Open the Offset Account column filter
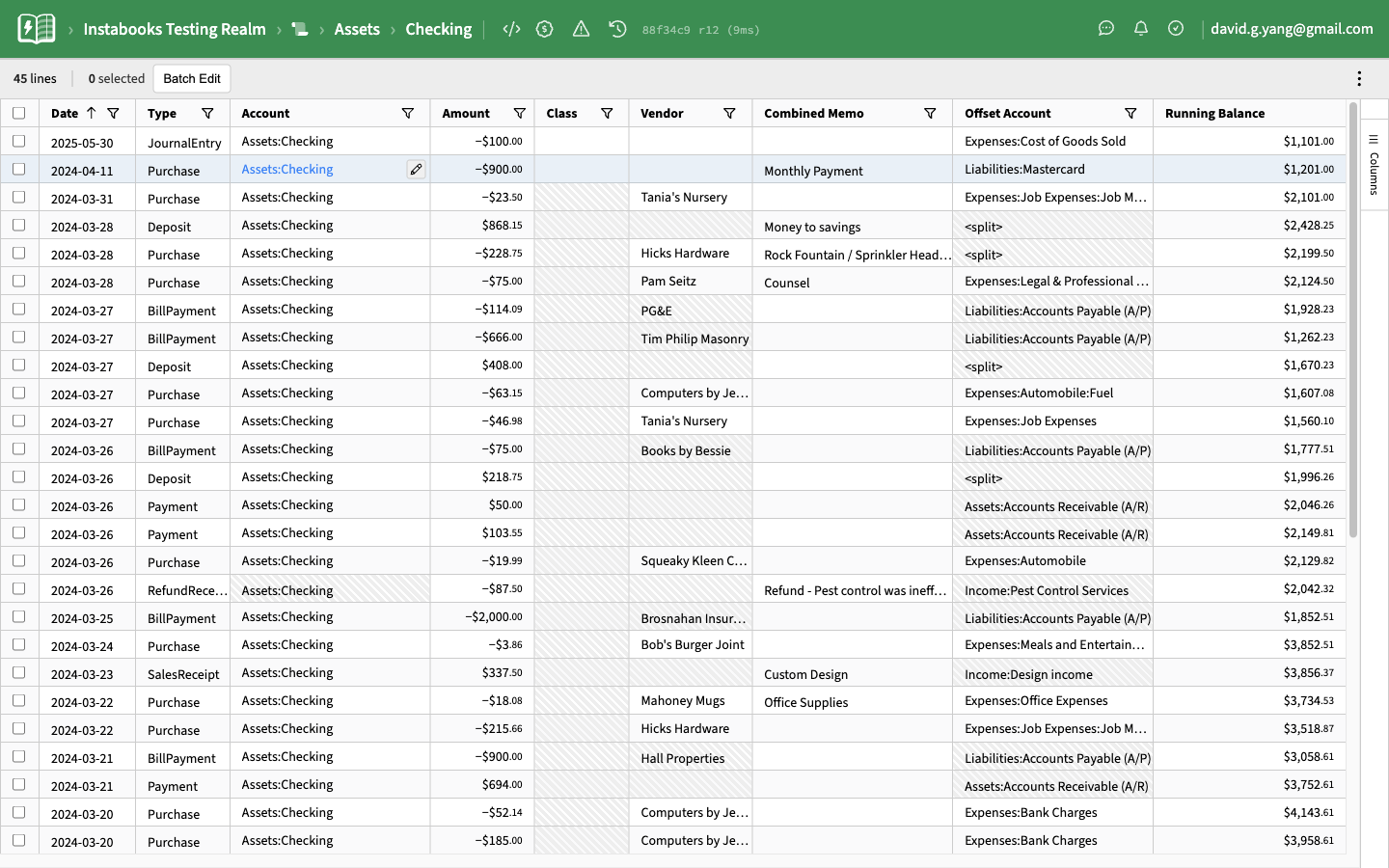1389x868 pixels. pyautogui.click(x=1130, y=113)
